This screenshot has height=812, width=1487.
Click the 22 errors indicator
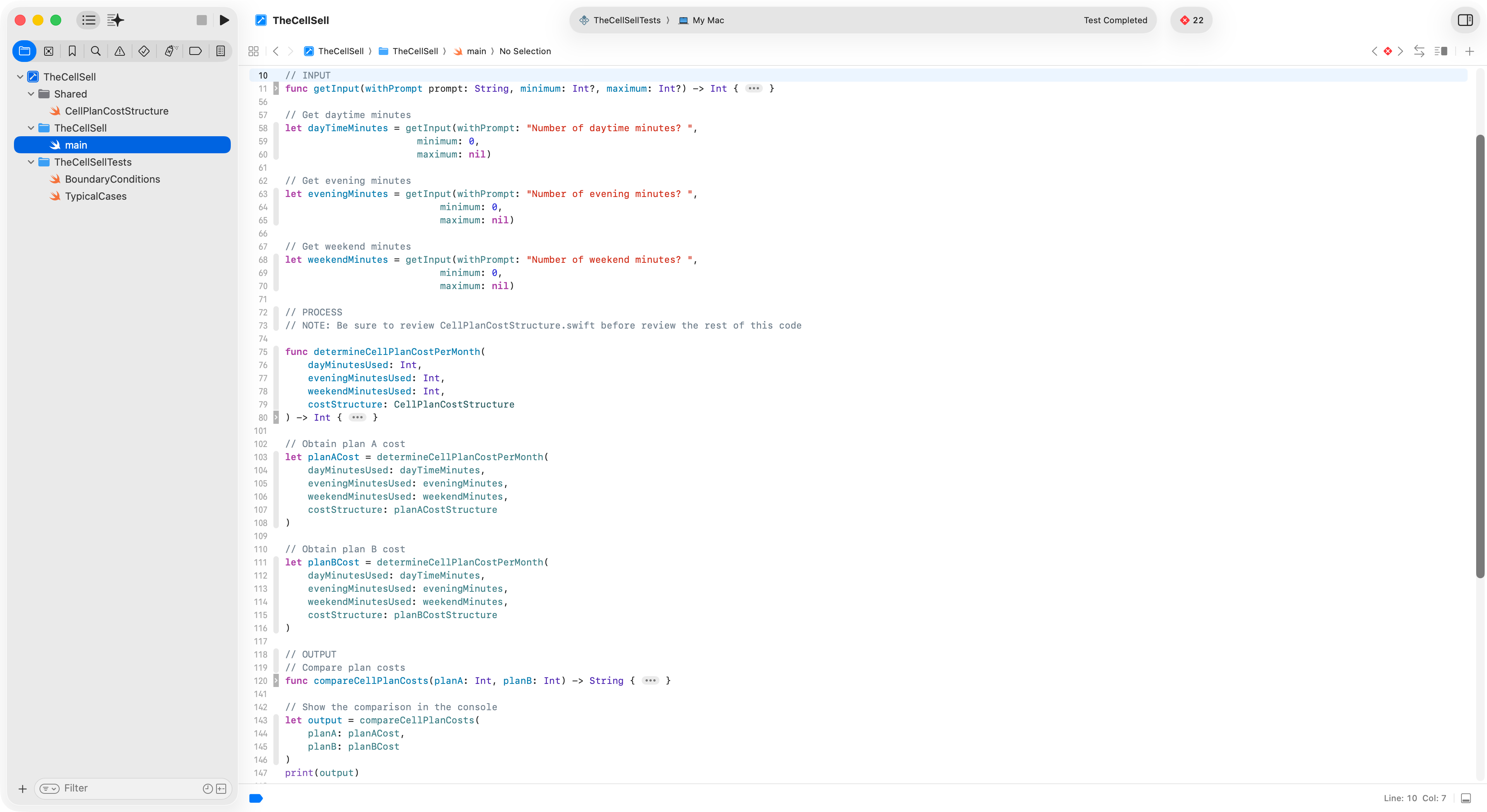(x=1192, y=20)
